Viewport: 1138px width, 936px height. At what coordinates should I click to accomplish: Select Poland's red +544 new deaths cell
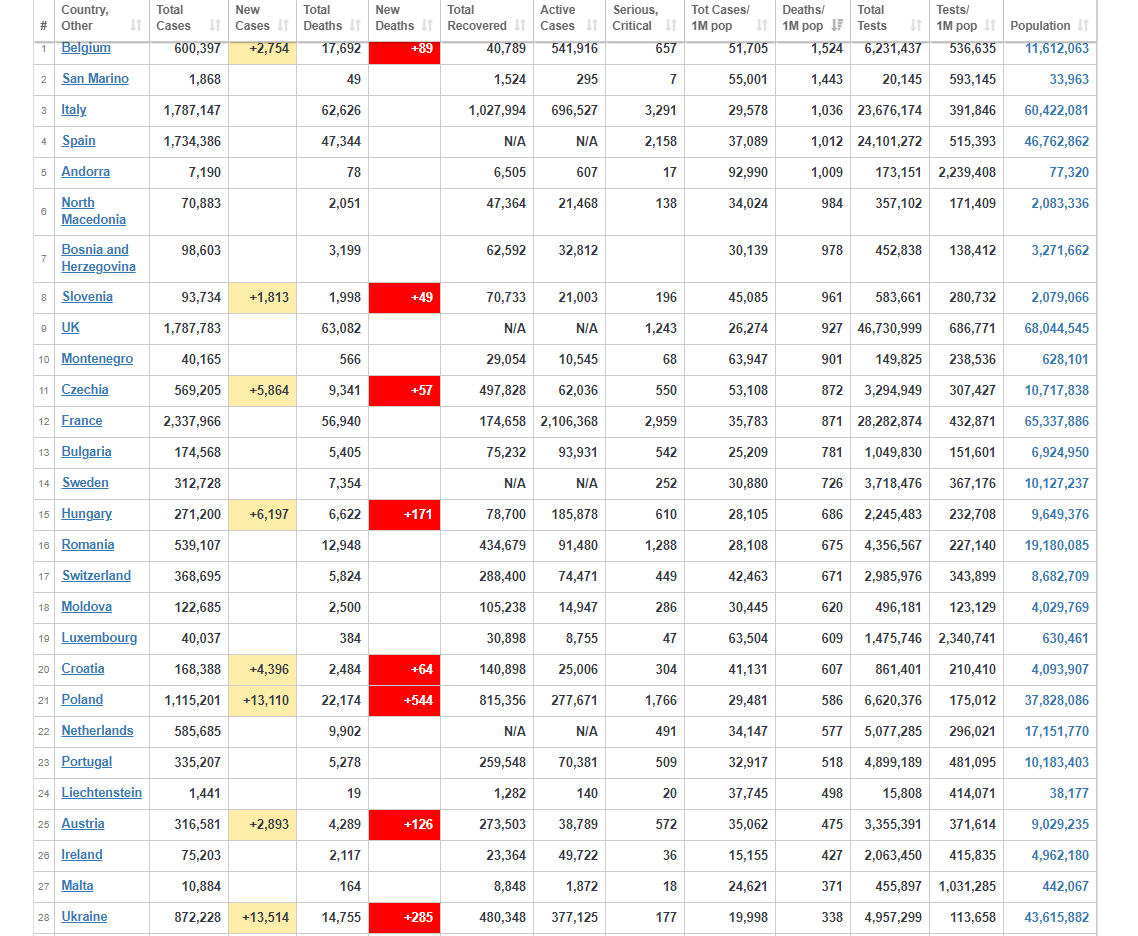(x=404, y=700)
